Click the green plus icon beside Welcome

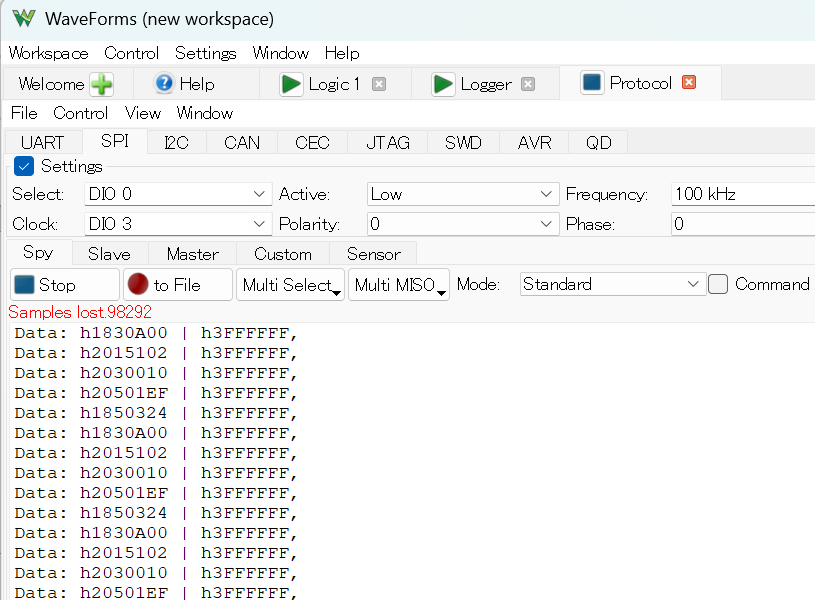click(101, 84)
